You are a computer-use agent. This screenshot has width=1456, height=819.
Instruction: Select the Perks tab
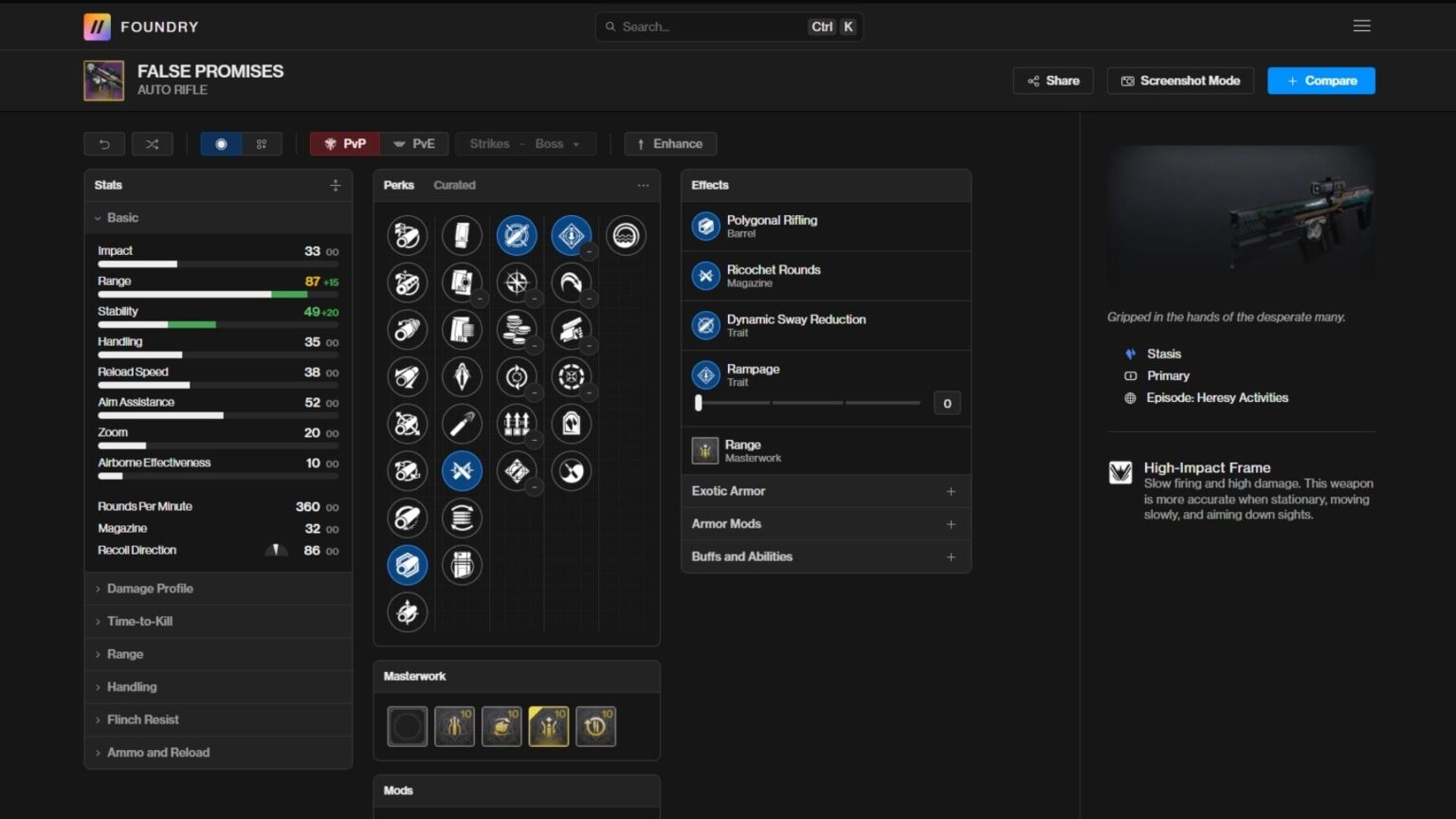coord(398,186)
